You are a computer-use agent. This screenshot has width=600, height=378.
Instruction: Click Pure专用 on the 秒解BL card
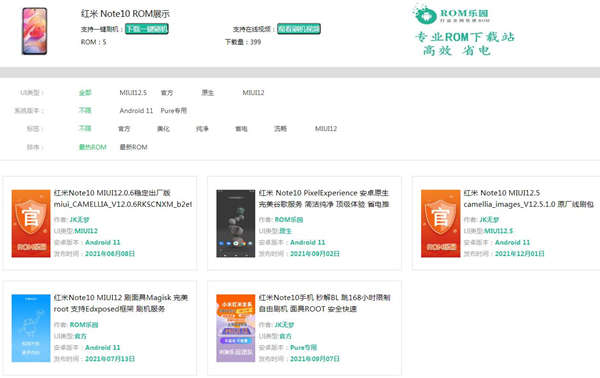[303, 347]
